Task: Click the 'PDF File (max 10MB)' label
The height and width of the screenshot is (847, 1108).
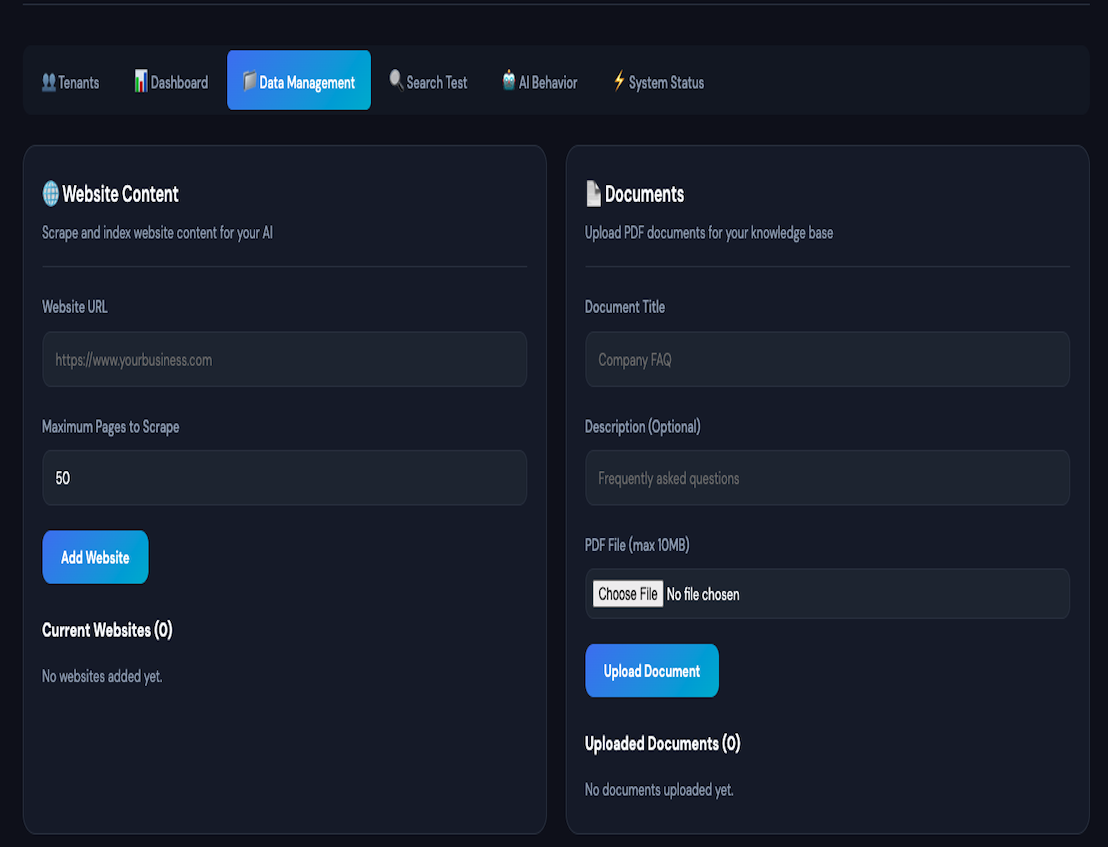Action: click(637, 545)
